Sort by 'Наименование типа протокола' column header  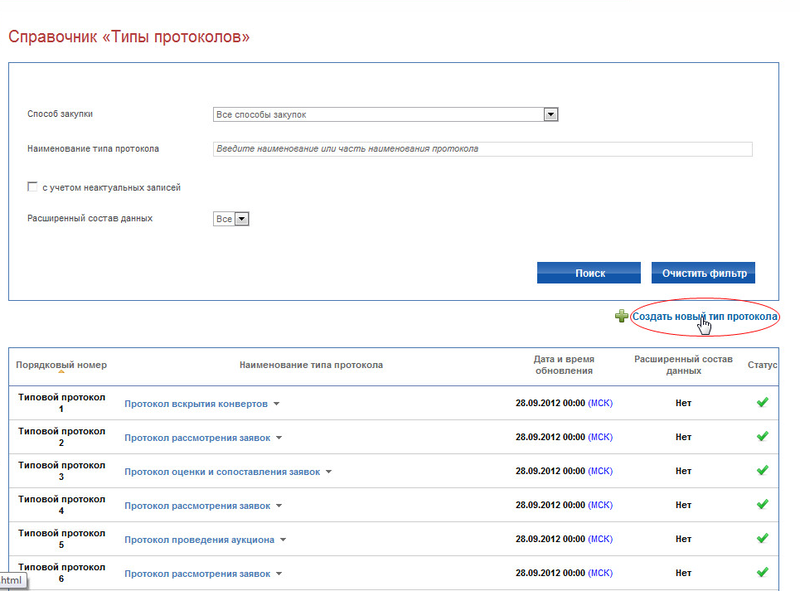(311, 365)
